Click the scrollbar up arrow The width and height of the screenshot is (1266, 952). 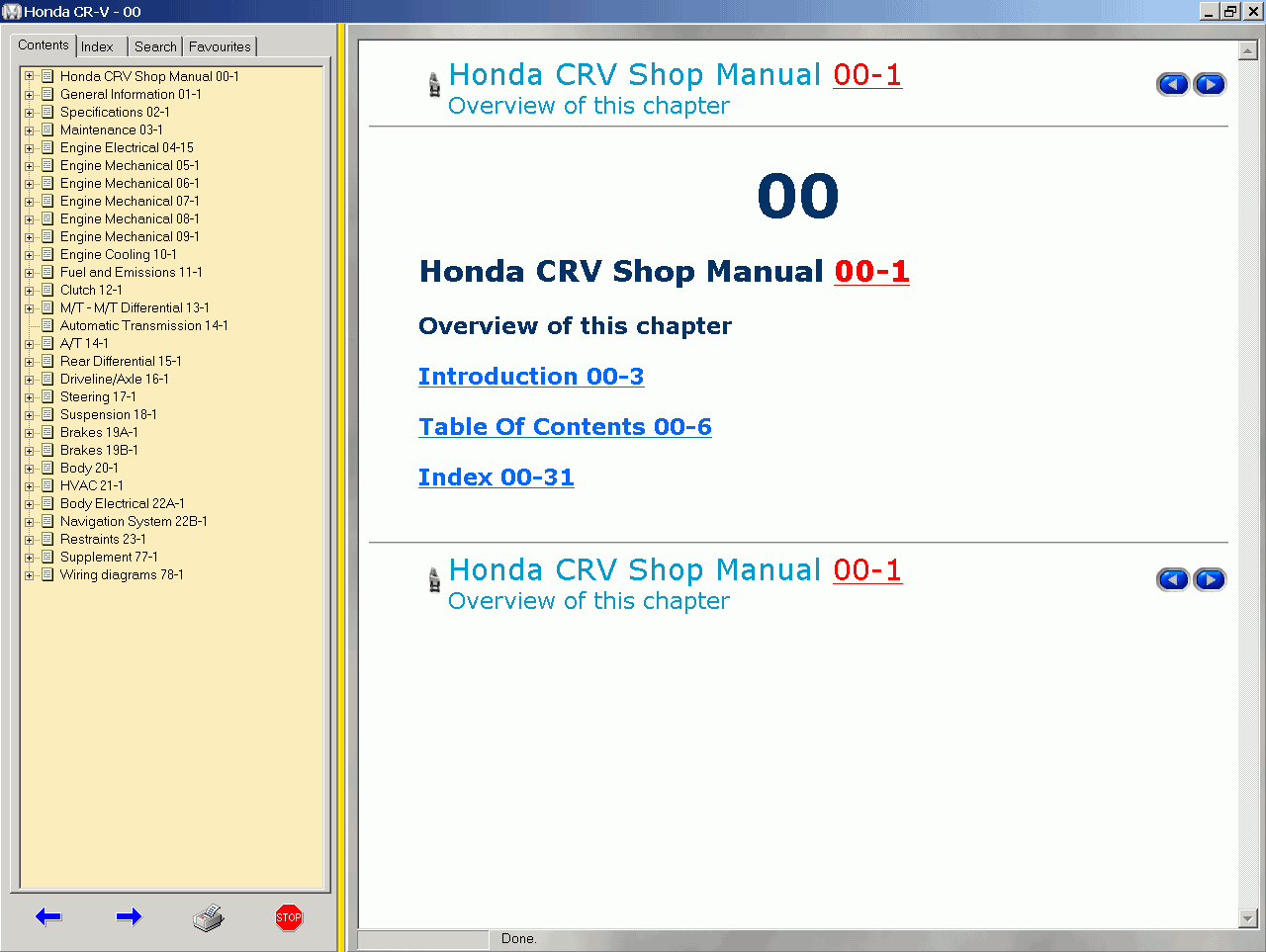coord(1247,51)
